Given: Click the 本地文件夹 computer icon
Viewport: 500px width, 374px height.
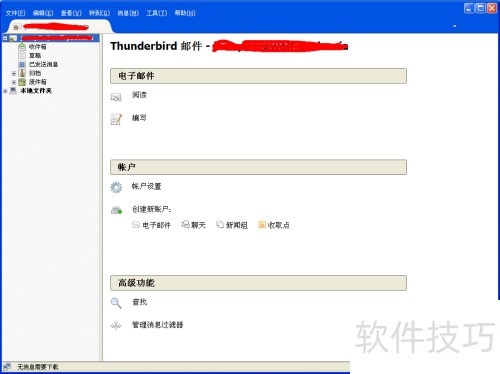Looking at the screenshot, I should point(13,91).
